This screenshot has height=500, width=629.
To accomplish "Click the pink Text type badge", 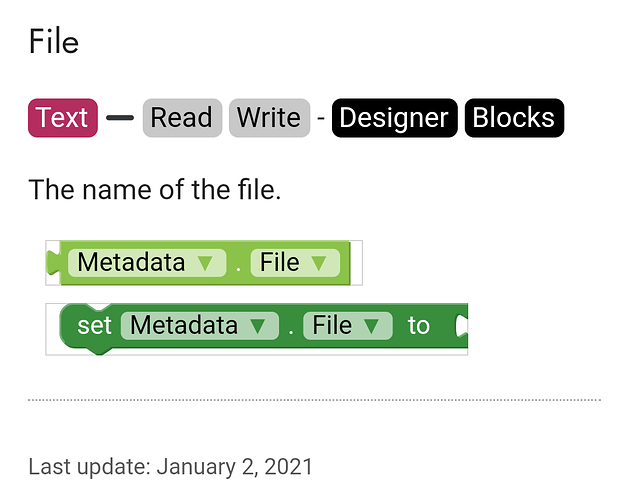I will [63, 118].
